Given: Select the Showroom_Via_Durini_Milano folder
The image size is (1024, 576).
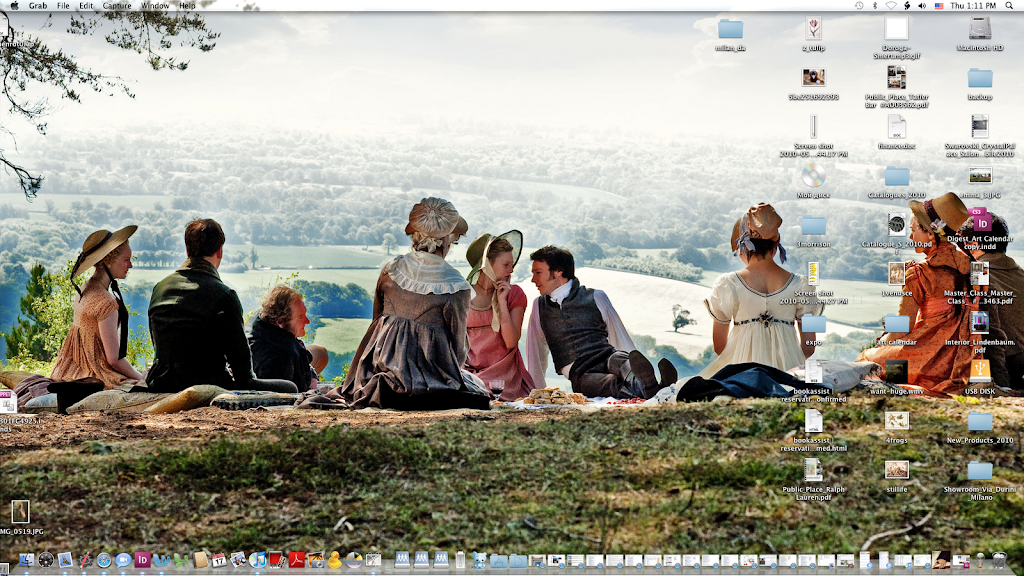Looking at the screenshot, I should click(980, 471).
